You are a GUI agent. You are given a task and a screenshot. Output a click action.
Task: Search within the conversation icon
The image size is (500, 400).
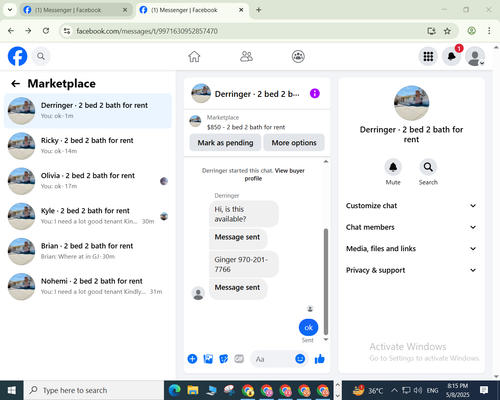click(x=428, y=167)
